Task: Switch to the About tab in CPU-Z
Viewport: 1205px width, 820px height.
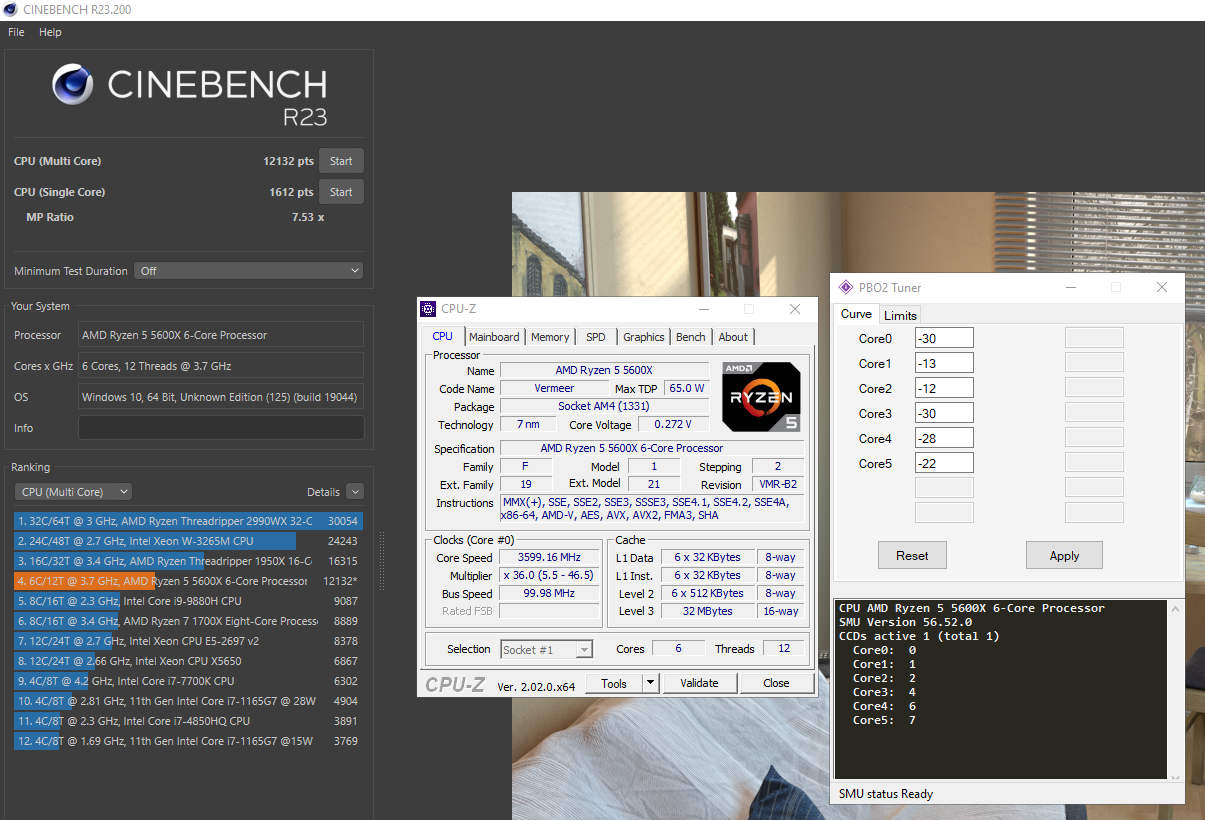Action: coord(733,337)
